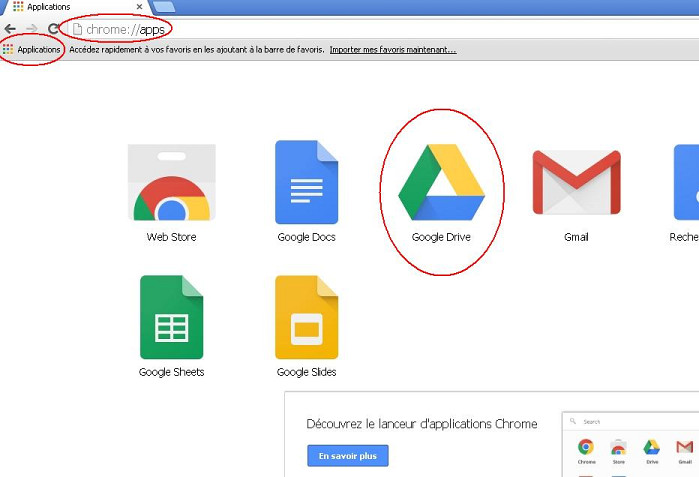Click the browser back arrow

(x=10, y=29)
